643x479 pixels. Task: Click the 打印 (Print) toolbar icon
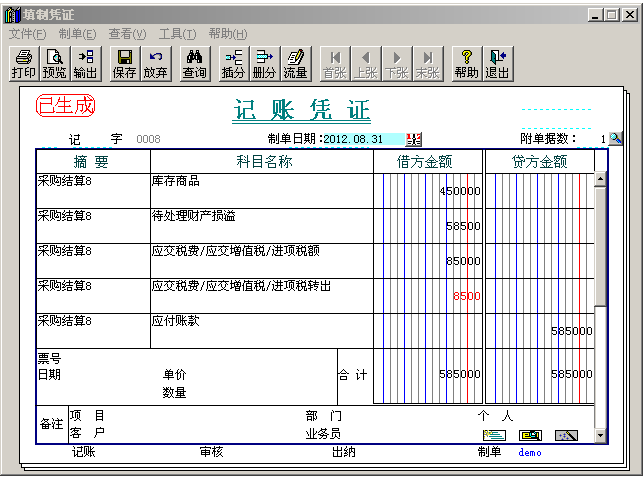[23, 64]
